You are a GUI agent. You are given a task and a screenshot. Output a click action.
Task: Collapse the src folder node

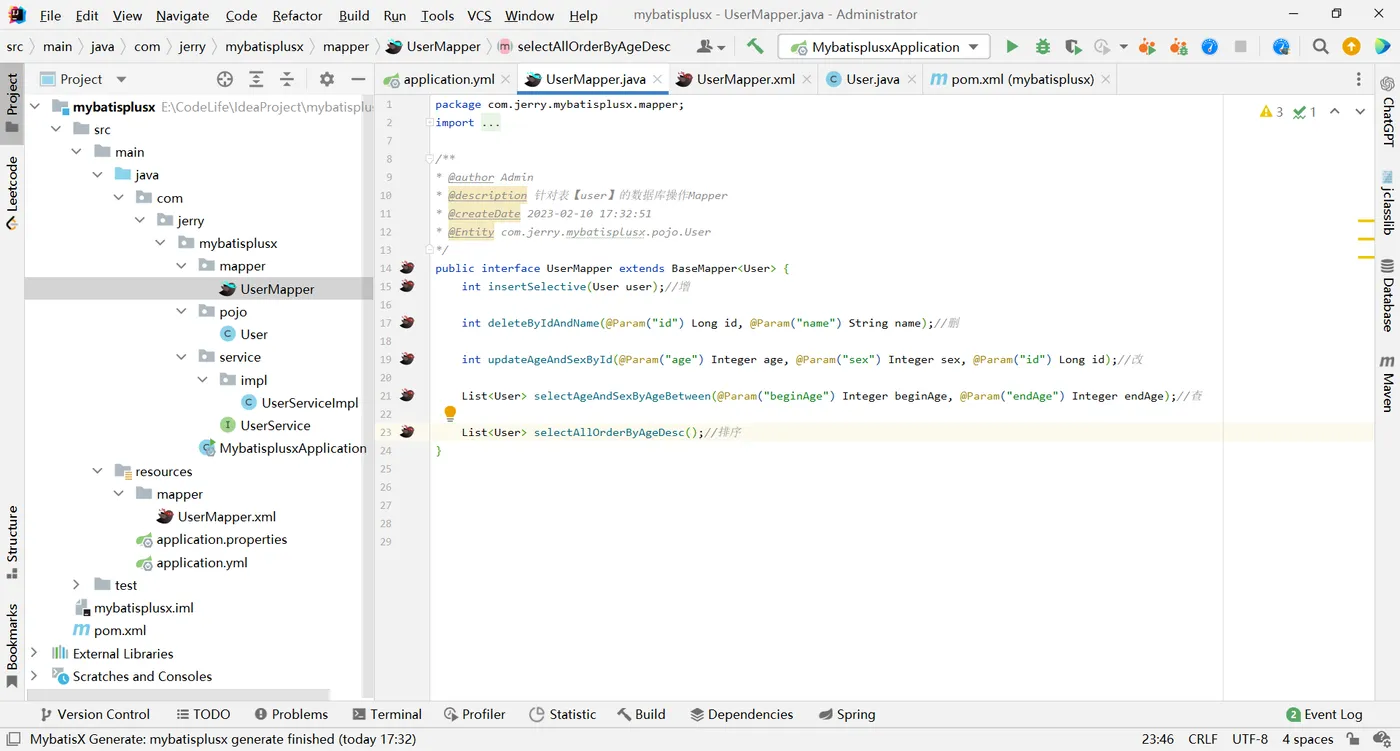pos(56,129)
